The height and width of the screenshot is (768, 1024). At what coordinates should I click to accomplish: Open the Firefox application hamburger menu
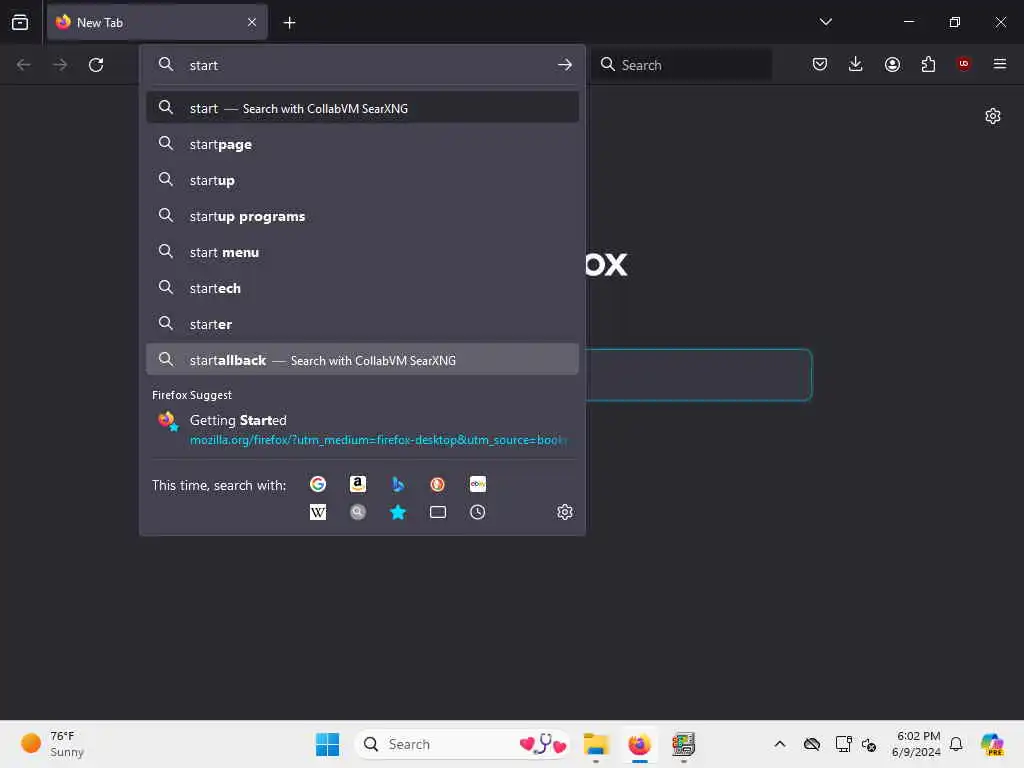(999, 64)
